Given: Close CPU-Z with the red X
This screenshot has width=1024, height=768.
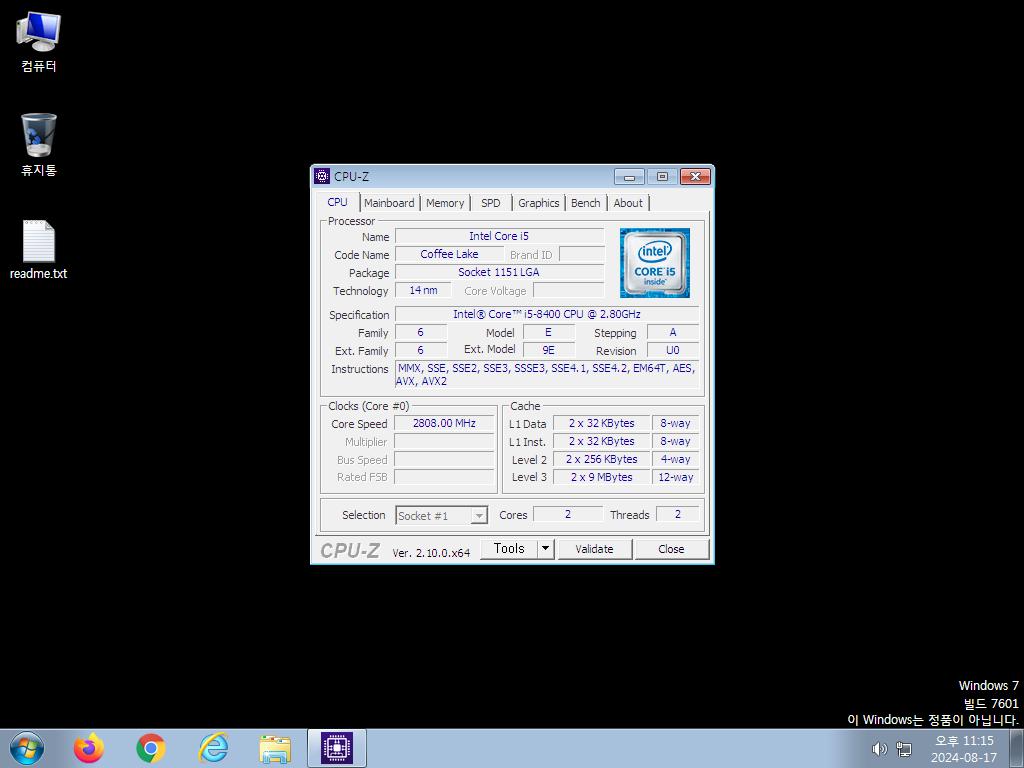Looking at the screenshot, I should click(696, 176).
